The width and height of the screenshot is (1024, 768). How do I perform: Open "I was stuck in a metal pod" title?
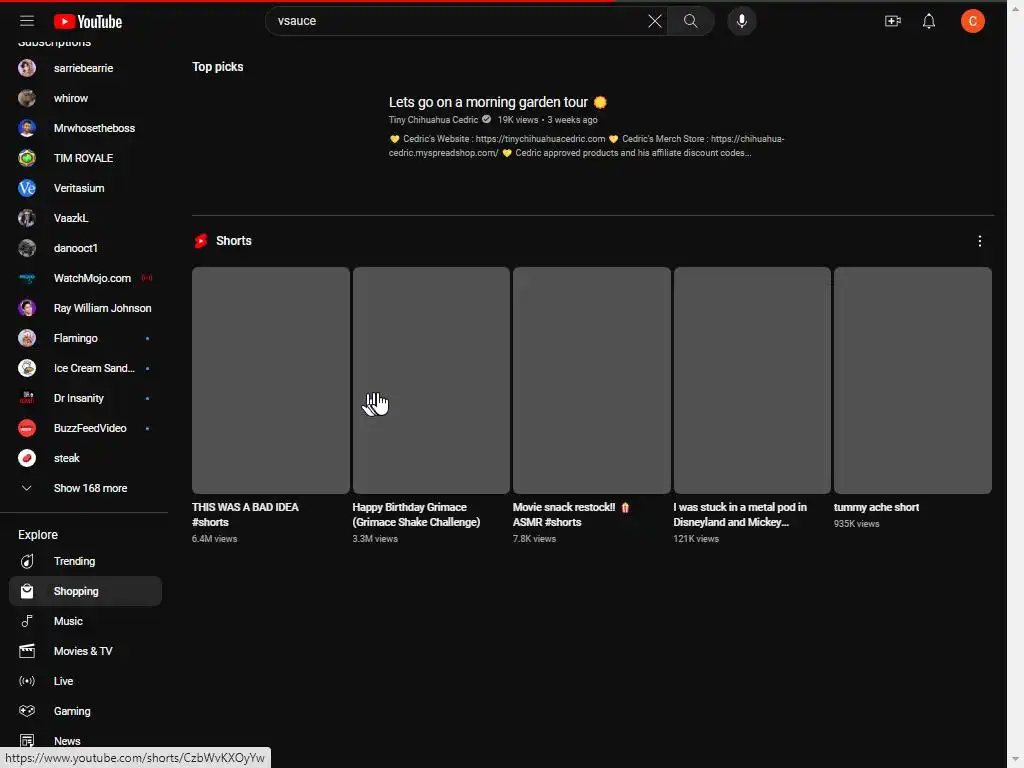point(740,515)
